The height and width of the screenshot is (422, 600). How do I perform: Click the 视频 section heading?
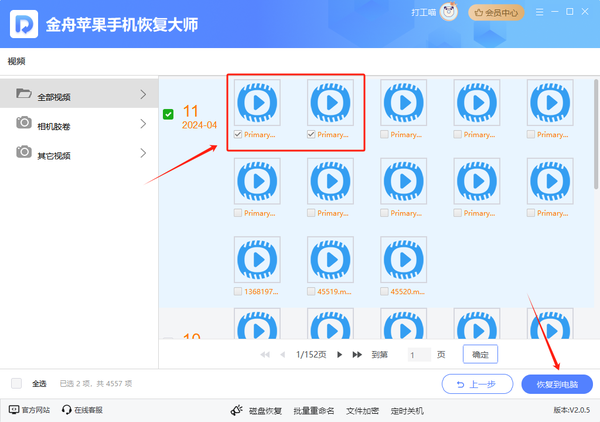click(x=16, y=61)
